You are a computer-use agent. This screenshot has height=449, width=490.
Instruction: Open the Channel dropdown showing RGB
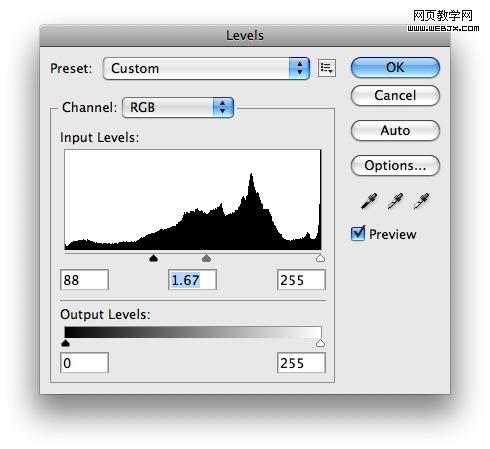tap(178, 107)
